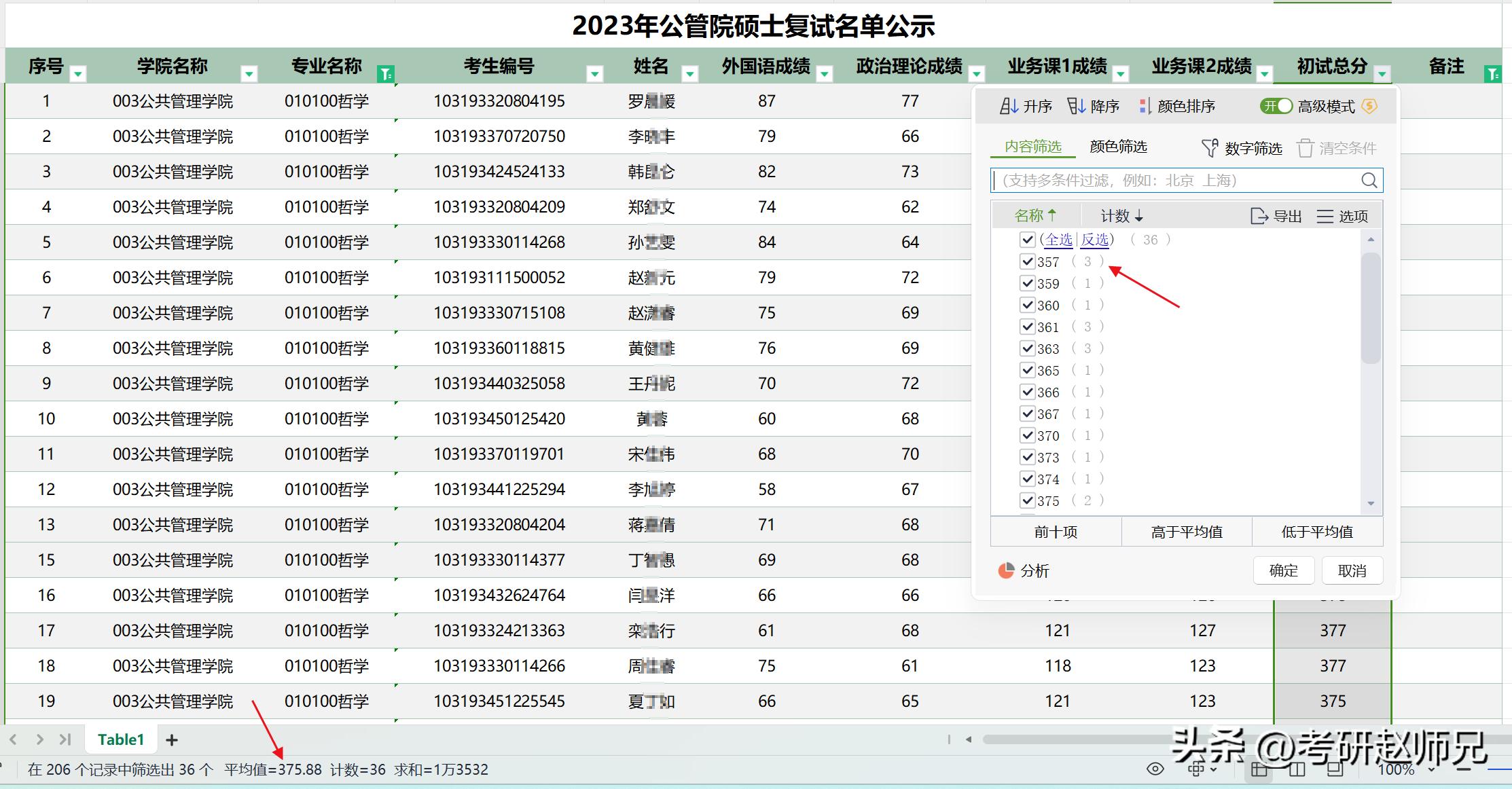
Task: Open the 分析 analysis panel
Action: point(1026,570)
